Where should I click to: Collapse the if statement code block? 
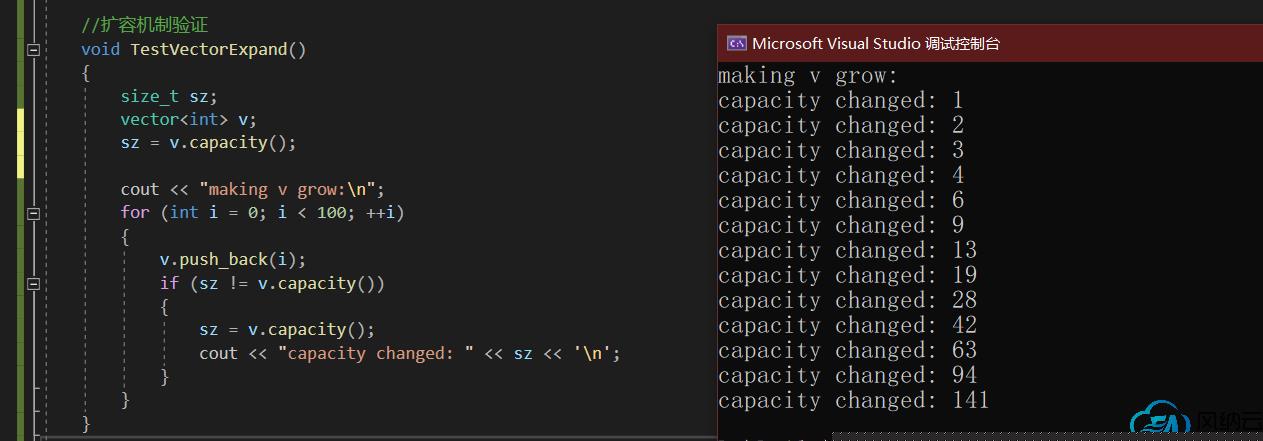[x=33, y=284]
